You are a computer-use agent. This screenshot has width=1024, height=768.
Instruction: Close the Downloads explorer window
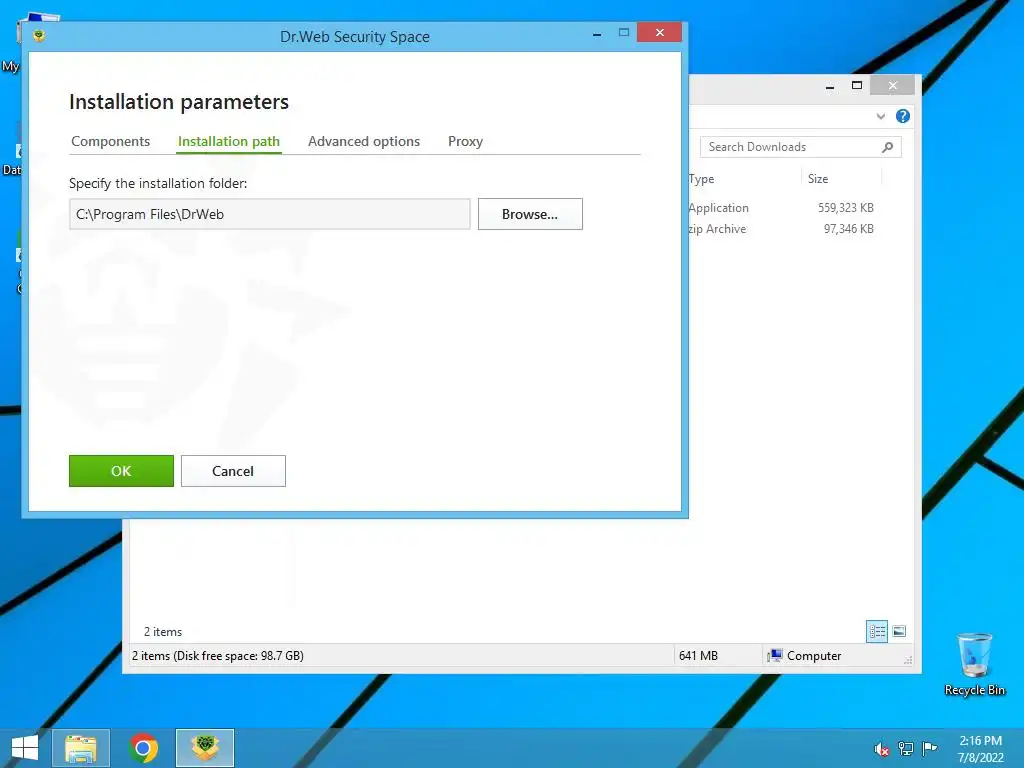coord(893,86)
